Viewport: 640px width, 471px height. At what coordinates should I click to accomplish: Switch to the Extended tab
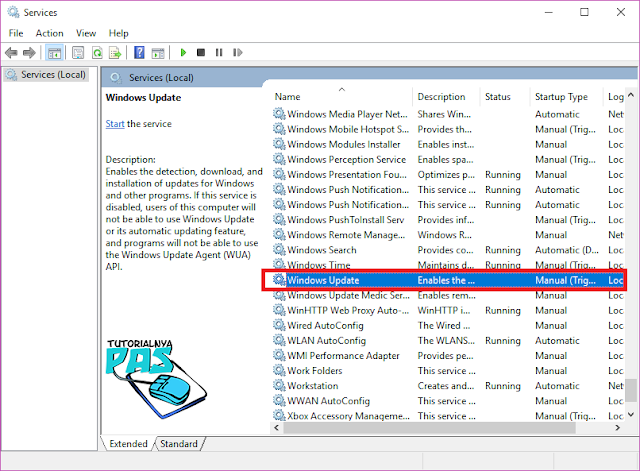click(x=128, y=444)
